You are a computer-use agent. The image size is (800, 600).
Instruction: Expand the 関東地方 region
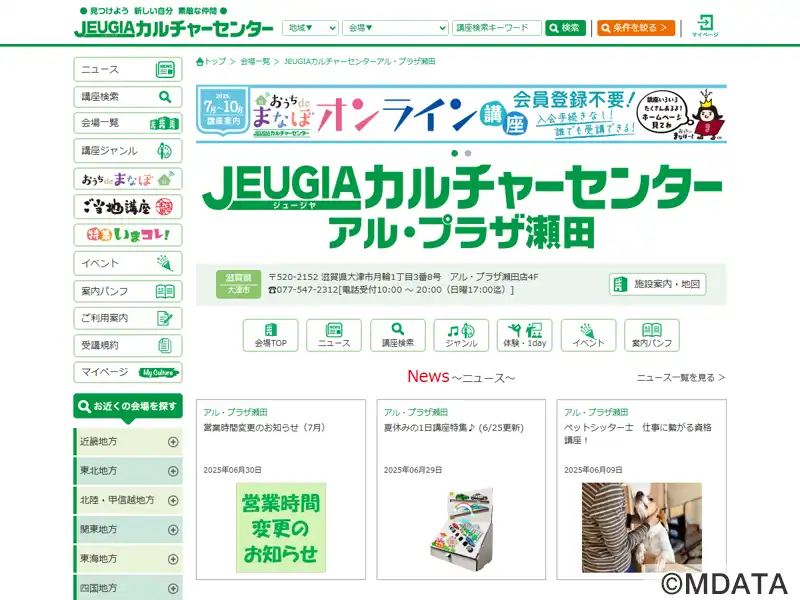point(128,530)
